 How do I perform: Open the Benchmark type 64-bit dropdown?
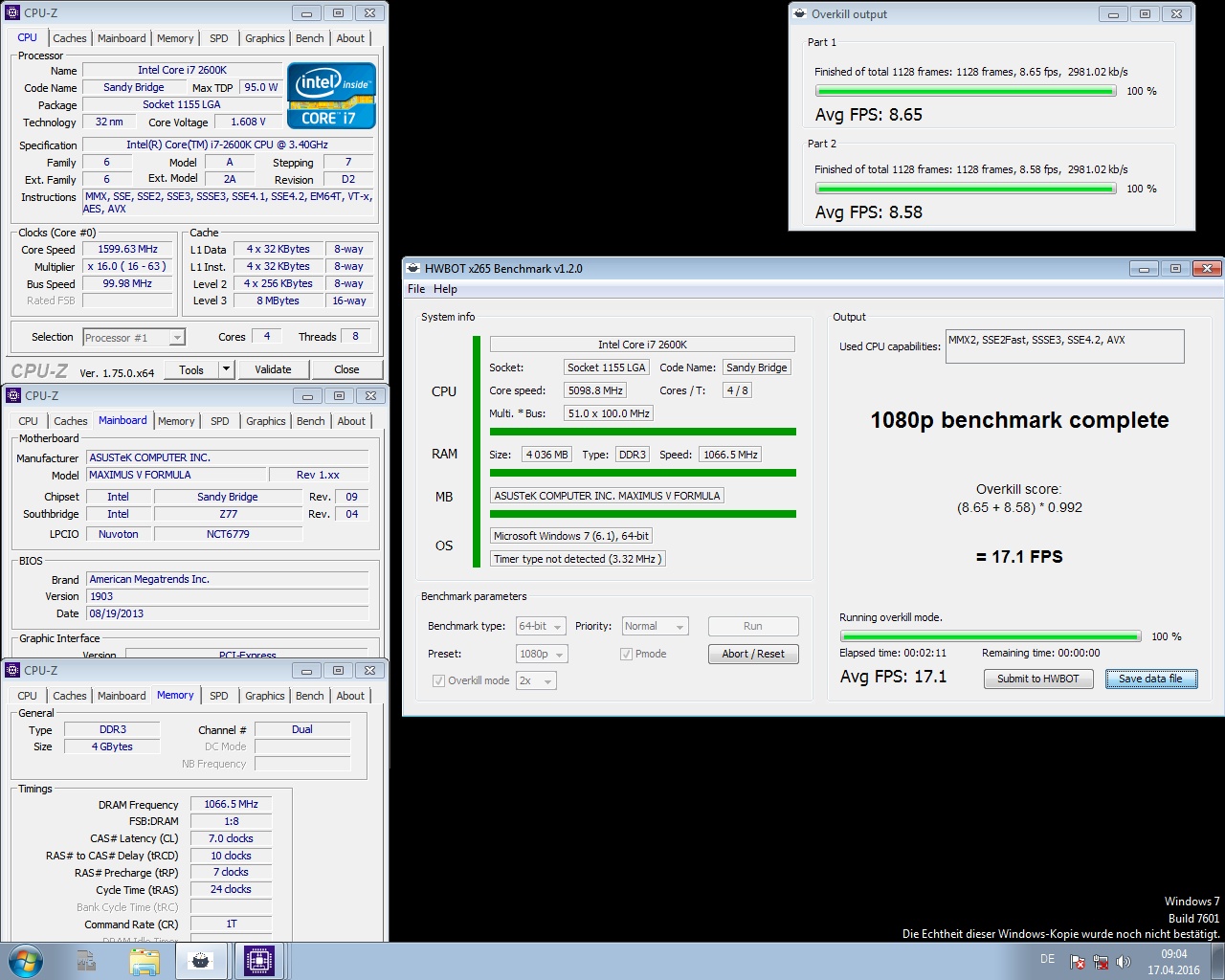click(x=541, y=626)
